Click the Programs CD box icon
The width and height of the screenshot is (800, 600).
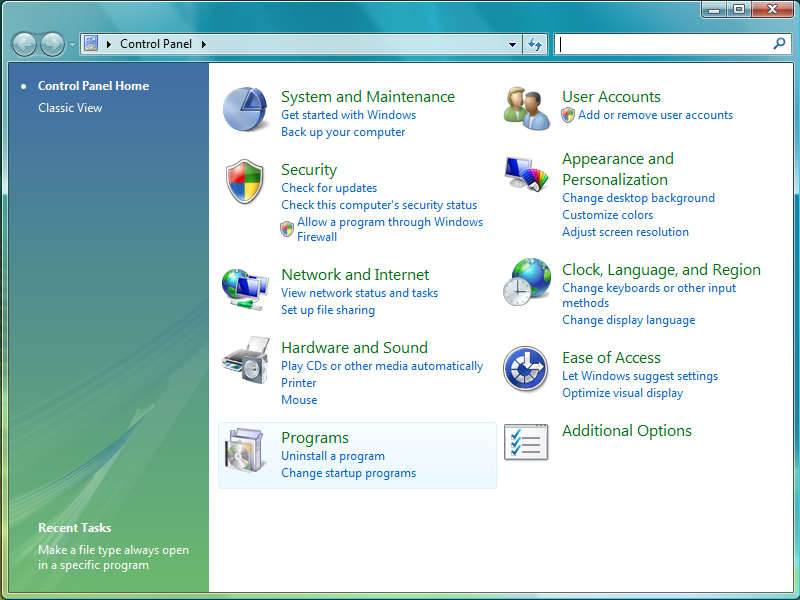(245, 451)
